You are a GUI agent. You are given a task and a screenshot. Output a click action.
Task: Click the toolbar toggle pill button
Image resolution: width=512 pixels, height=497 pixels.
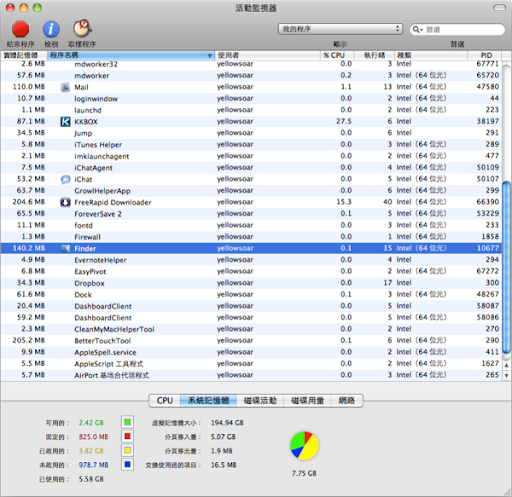pos(499,8)
